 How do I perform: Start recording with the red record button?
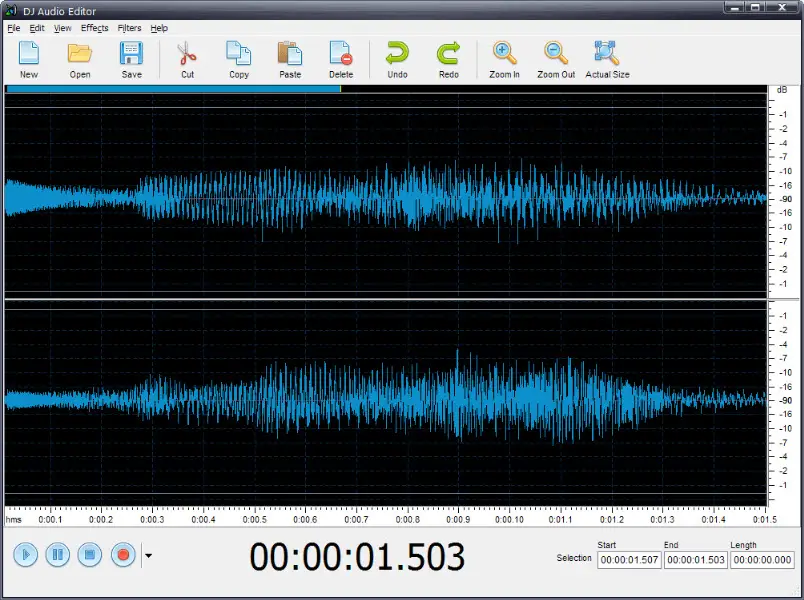point(123,554)
